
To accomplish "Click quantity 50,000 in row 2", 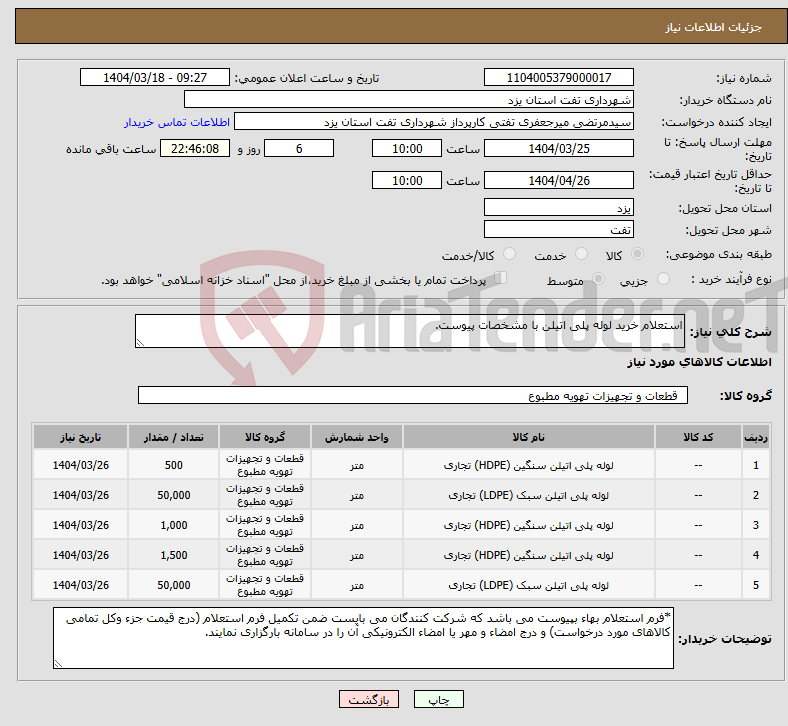I will point(174,495).
